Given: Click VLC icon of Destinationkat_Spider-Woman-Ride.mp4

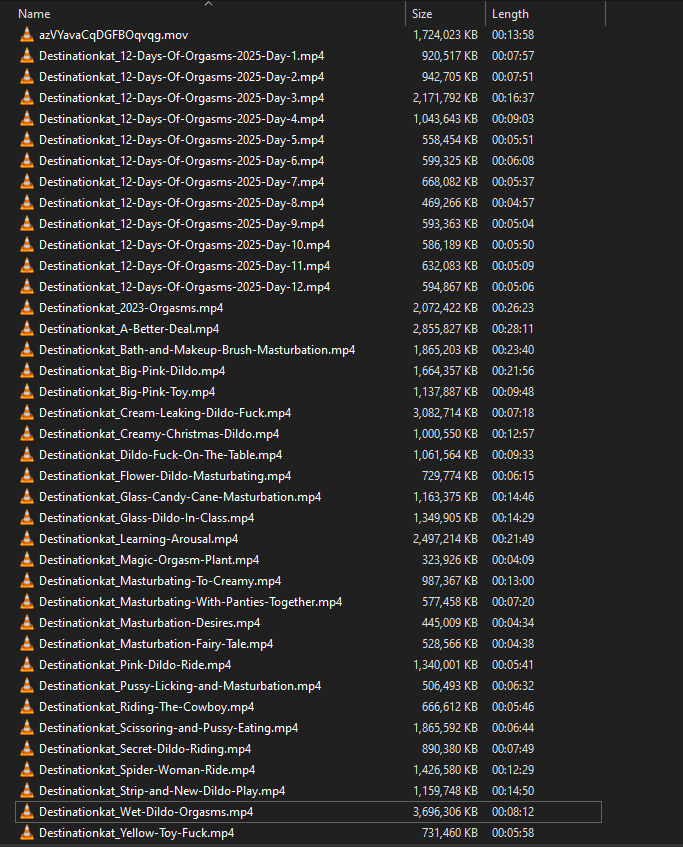Looking at the screenshot, I should 26,770.
